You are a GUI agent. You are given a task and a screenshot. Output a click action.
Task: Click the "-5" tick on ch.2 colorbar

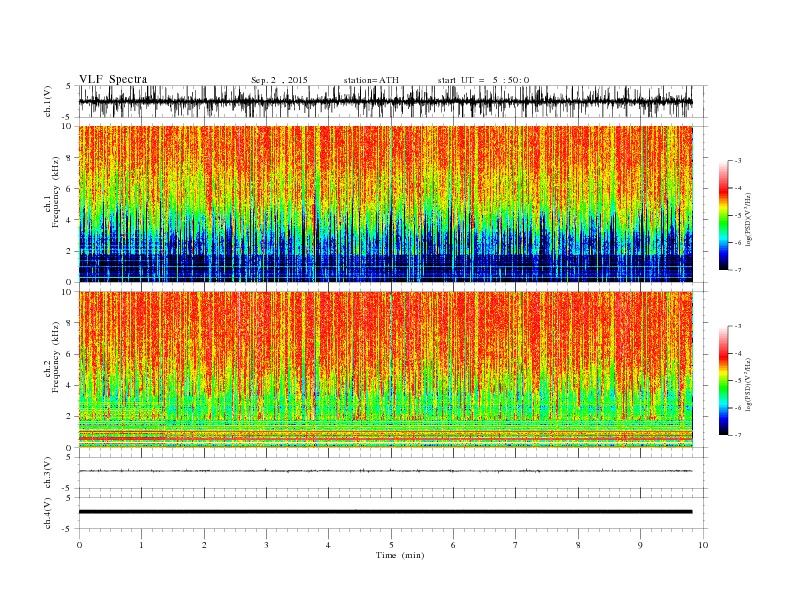pos(738,380)
